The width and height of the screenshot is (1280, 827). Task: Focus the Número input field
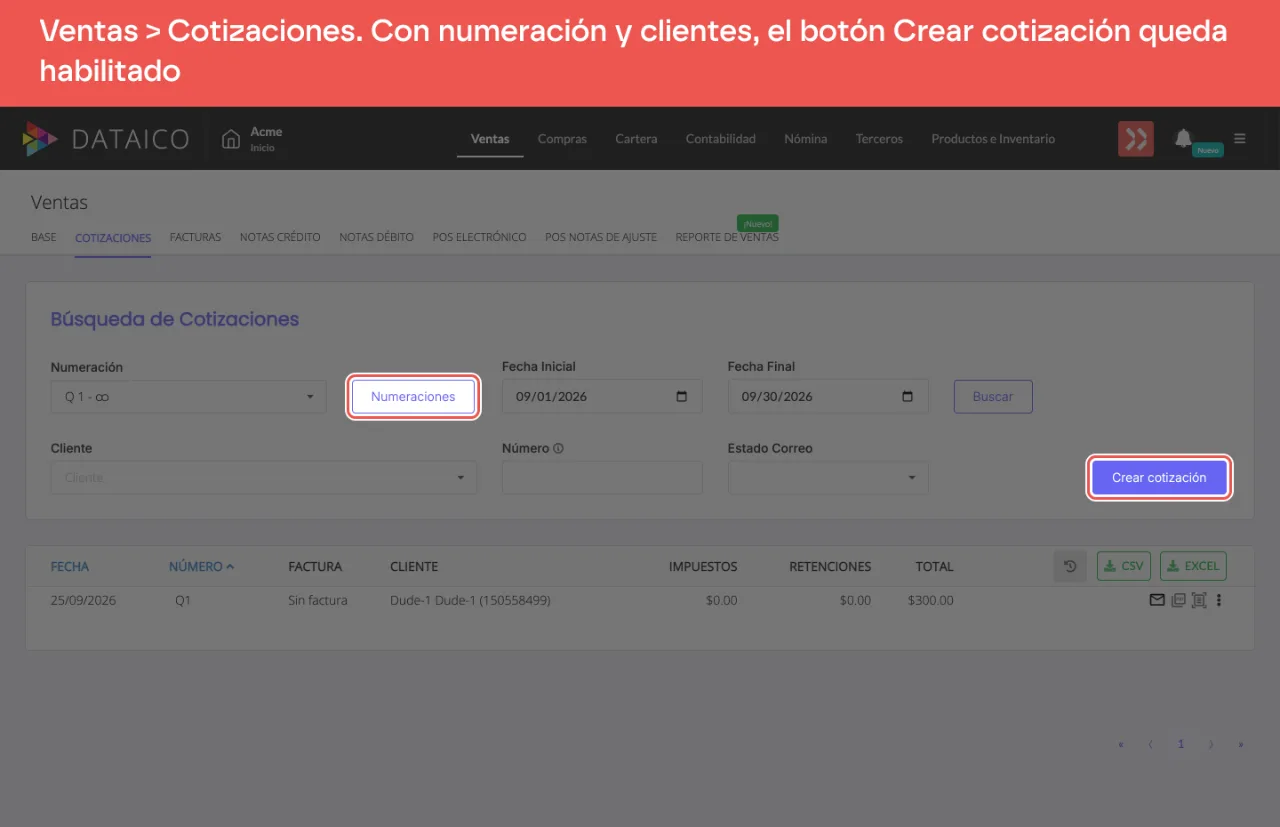pyautogui.click(x=602, y=477)
